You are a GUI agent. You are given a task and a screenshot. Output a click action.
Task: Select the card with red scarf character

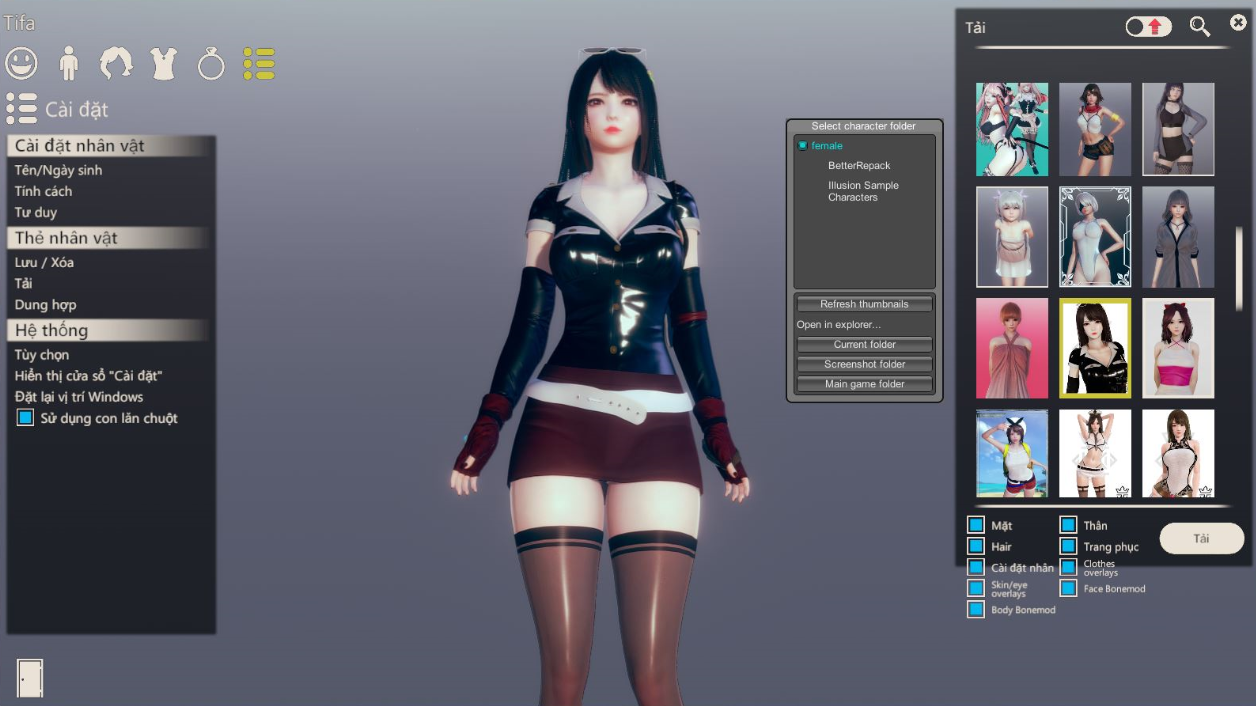click(x=1095, y=129)
